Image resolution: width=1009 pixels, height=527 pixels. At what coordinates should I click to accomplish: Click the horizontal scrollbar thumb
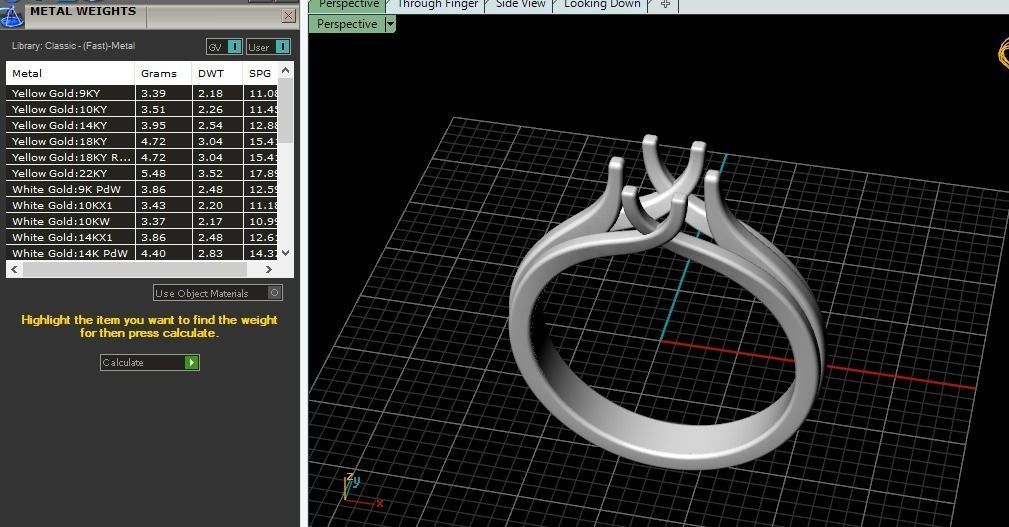coord(135,270)
